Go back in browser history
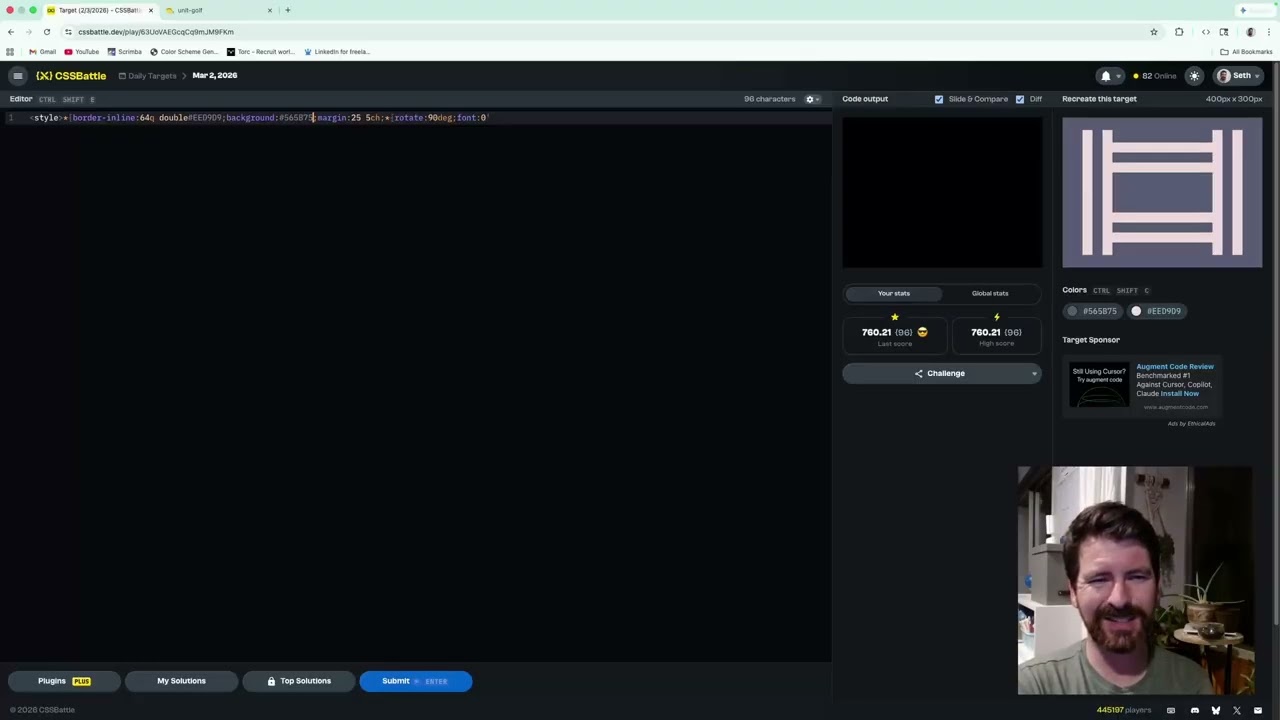 click(x=11, y=32)
